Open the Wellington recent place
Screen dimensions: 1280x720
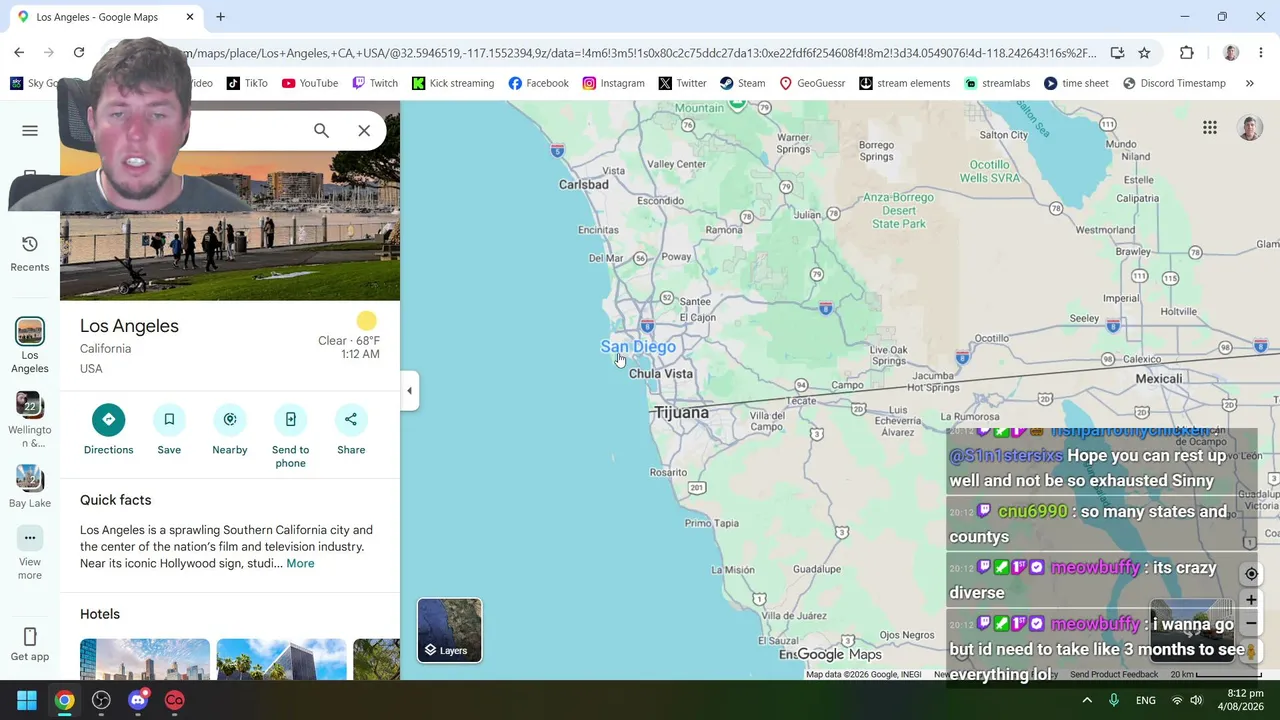30,420
